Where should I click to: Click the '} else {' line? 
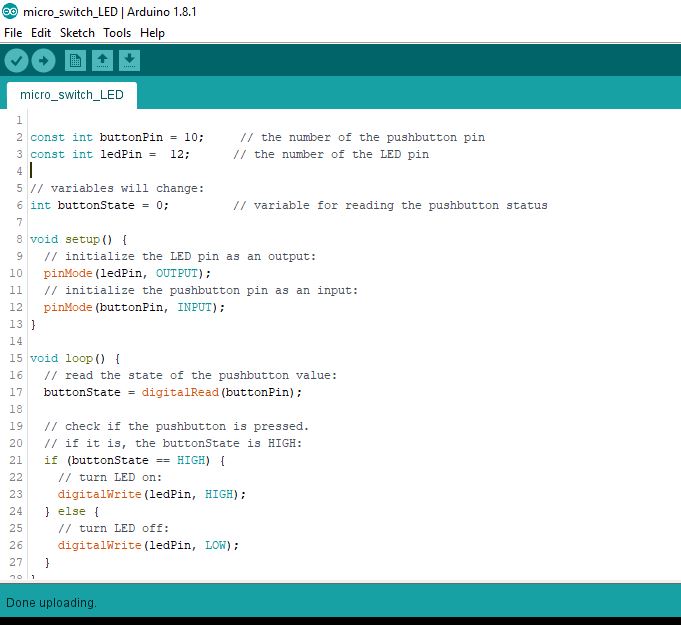72,511
